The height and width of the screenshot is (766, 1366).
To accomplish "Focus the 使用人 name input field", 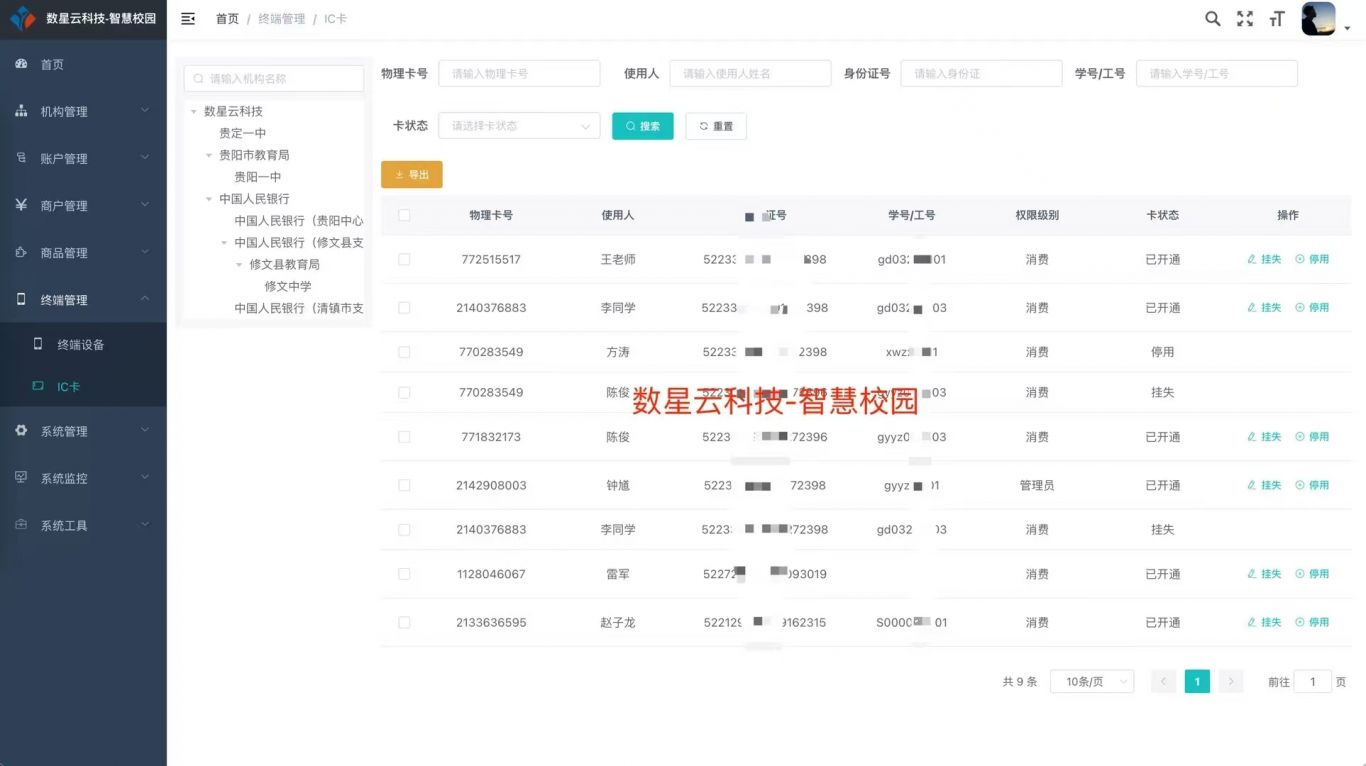I will pos(750,73).
